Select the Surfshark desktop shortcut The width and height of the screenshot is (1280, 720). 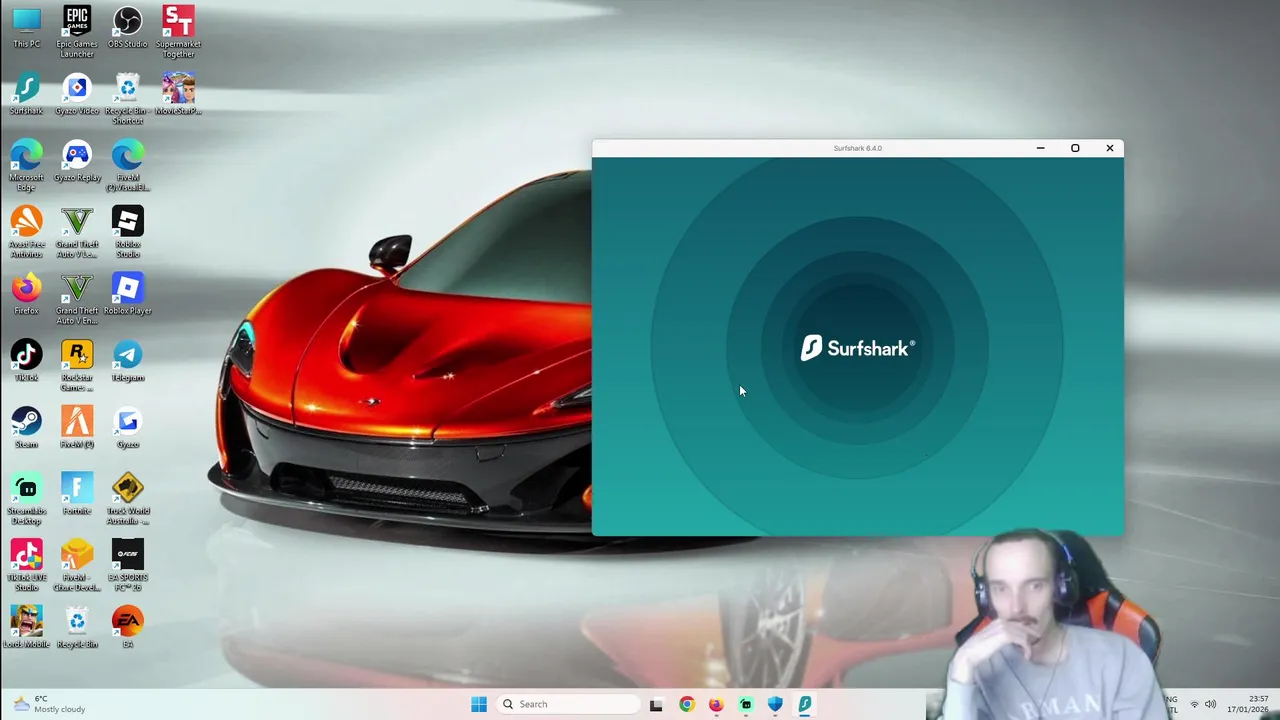point(26,94)
